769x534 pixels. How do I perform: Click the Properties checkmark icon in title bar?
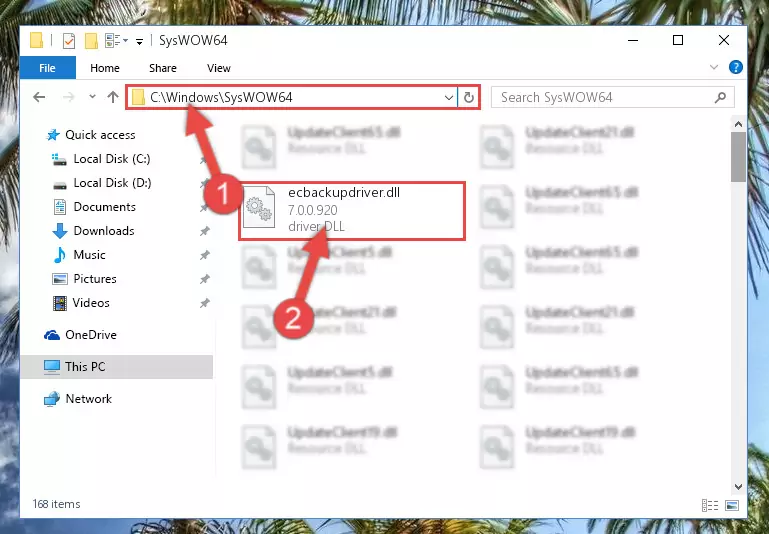click(69, 41)
